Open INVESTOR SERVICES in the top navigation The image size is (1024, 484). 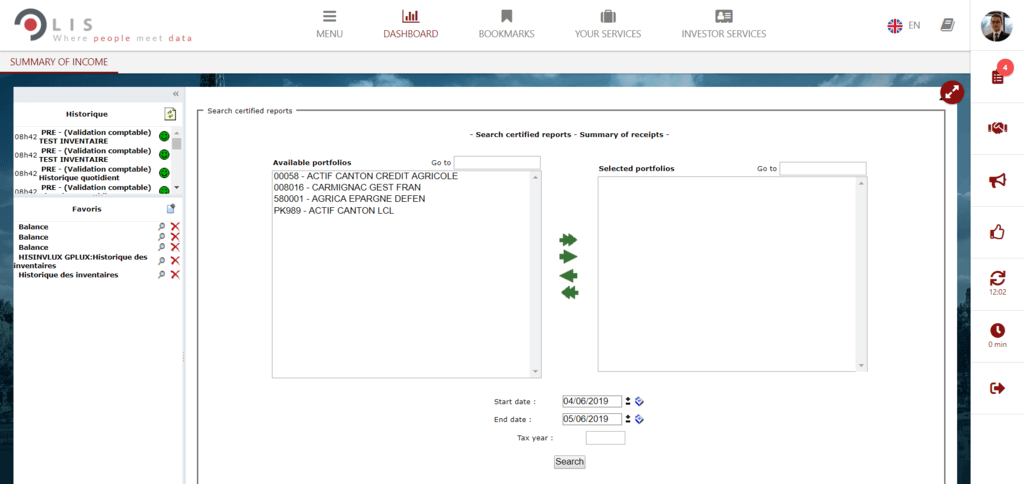724,24
